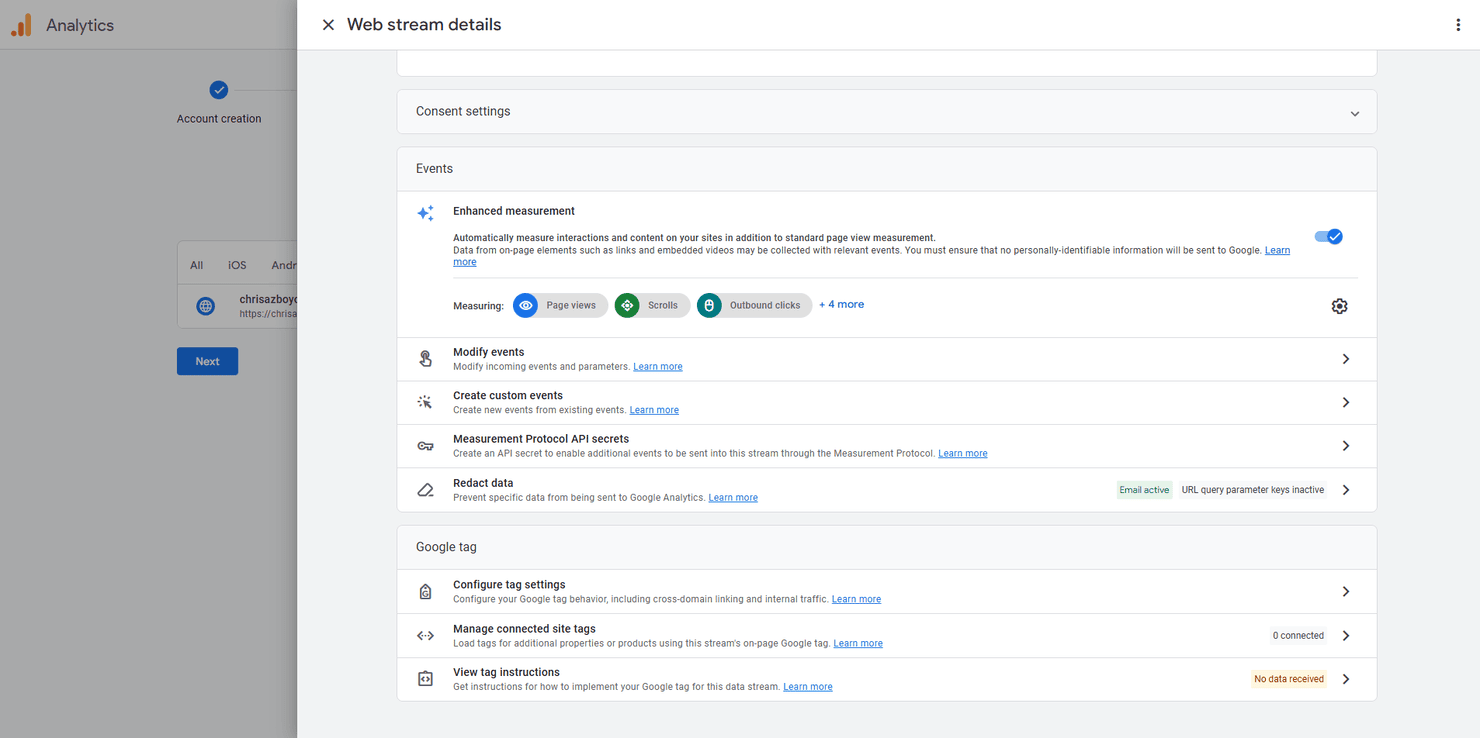Select the iOS platform tab

point(237,265)
